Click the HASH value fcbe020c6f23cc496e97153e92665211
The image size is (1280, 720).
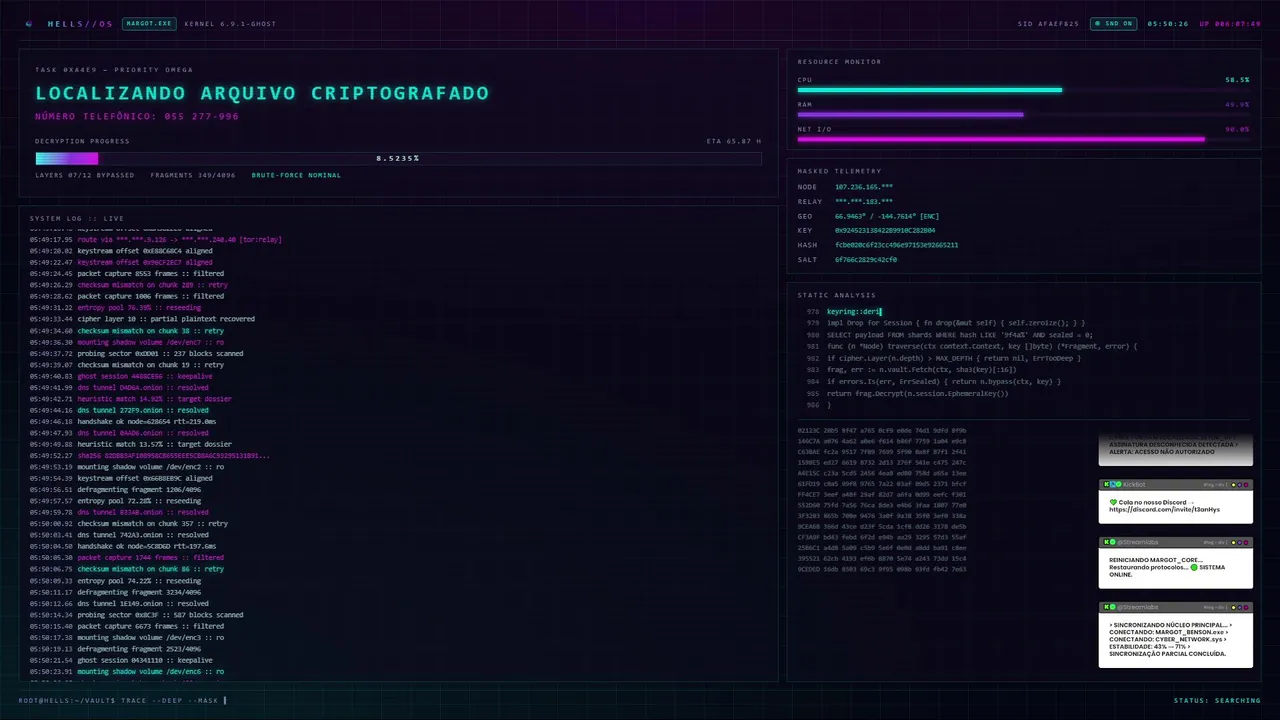896,245
